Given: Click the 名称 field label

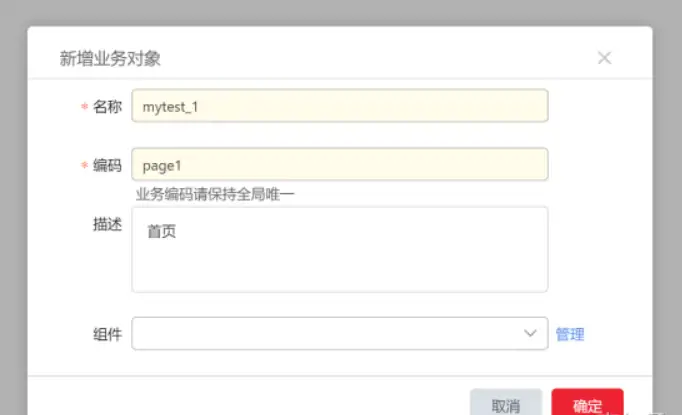Looking at the screenshot, I should click(x=107, y=107).
